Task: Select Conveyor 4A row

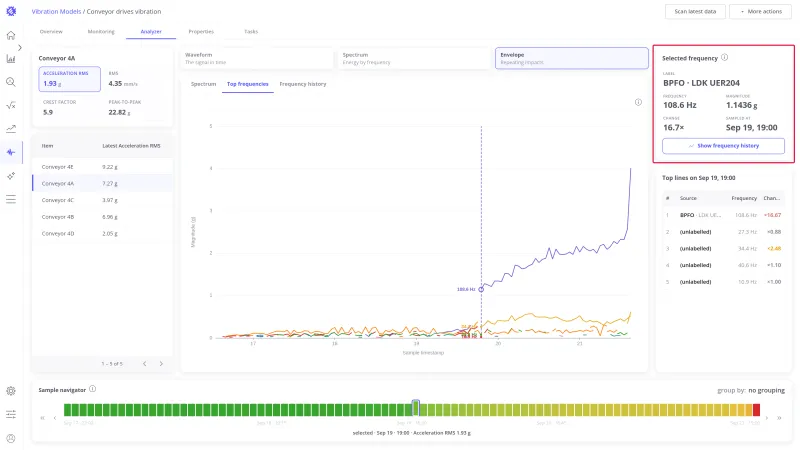Action: [102, 183]
